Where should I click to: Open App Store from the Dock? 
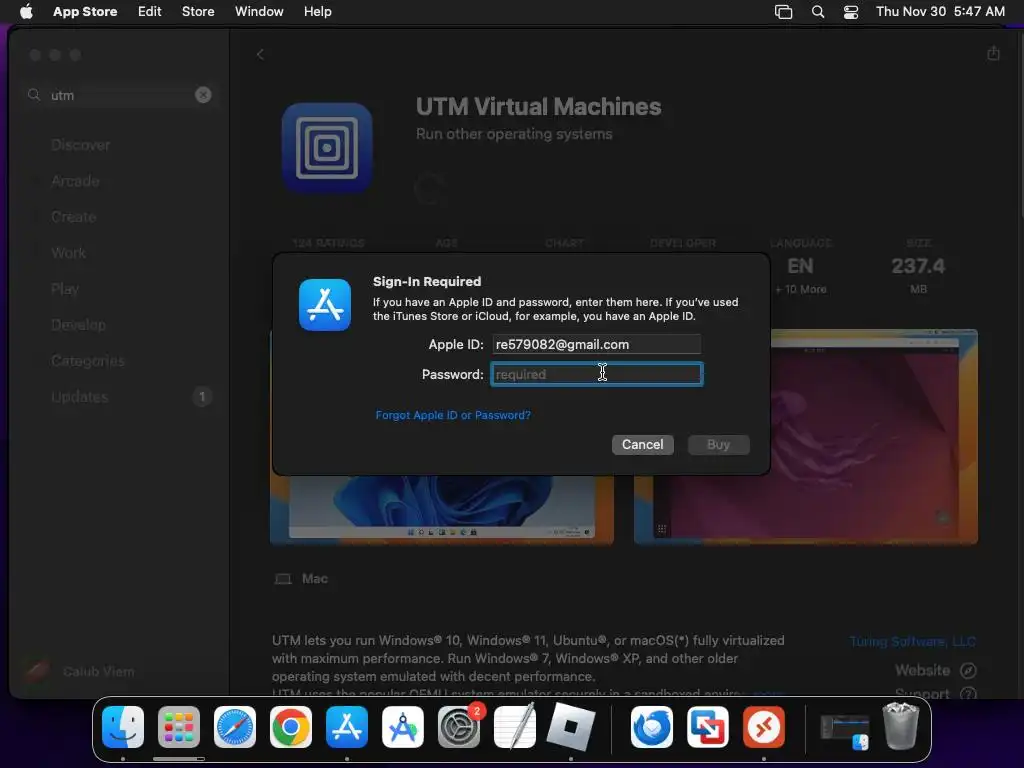tap(347, 727)
